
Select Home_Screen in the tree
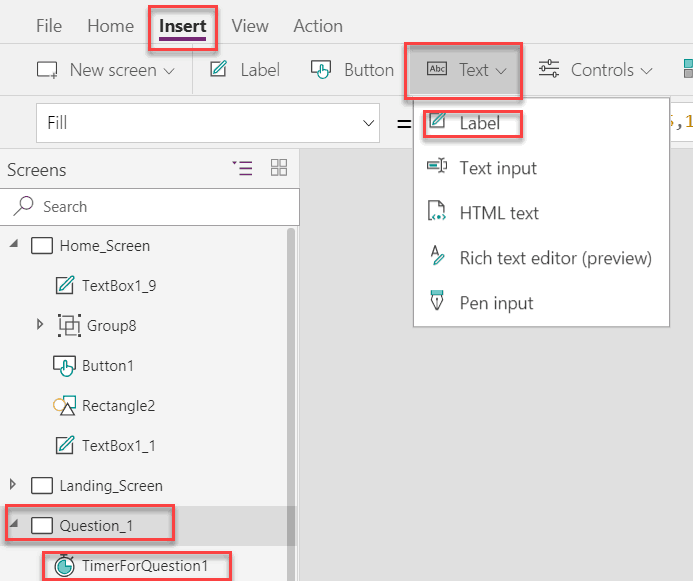(x=105, y=246)
